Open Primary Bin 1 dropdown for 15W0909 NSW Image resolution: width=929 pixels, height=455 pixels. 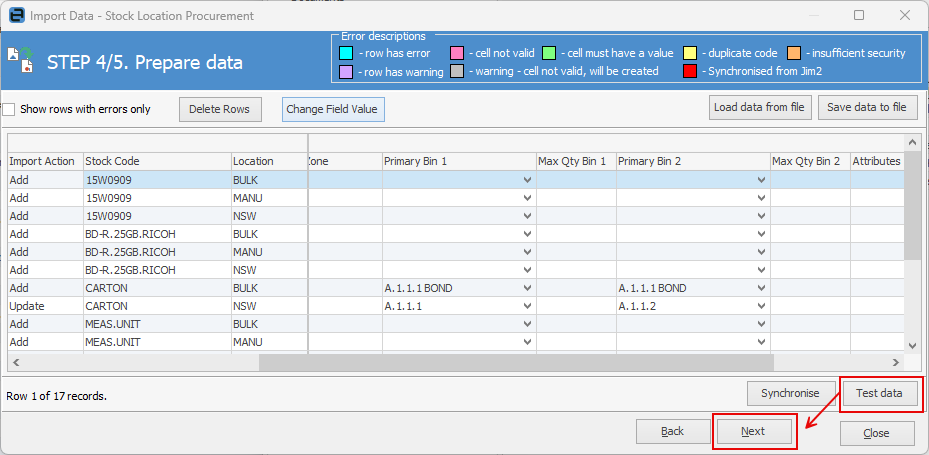[x=527, y=216]
